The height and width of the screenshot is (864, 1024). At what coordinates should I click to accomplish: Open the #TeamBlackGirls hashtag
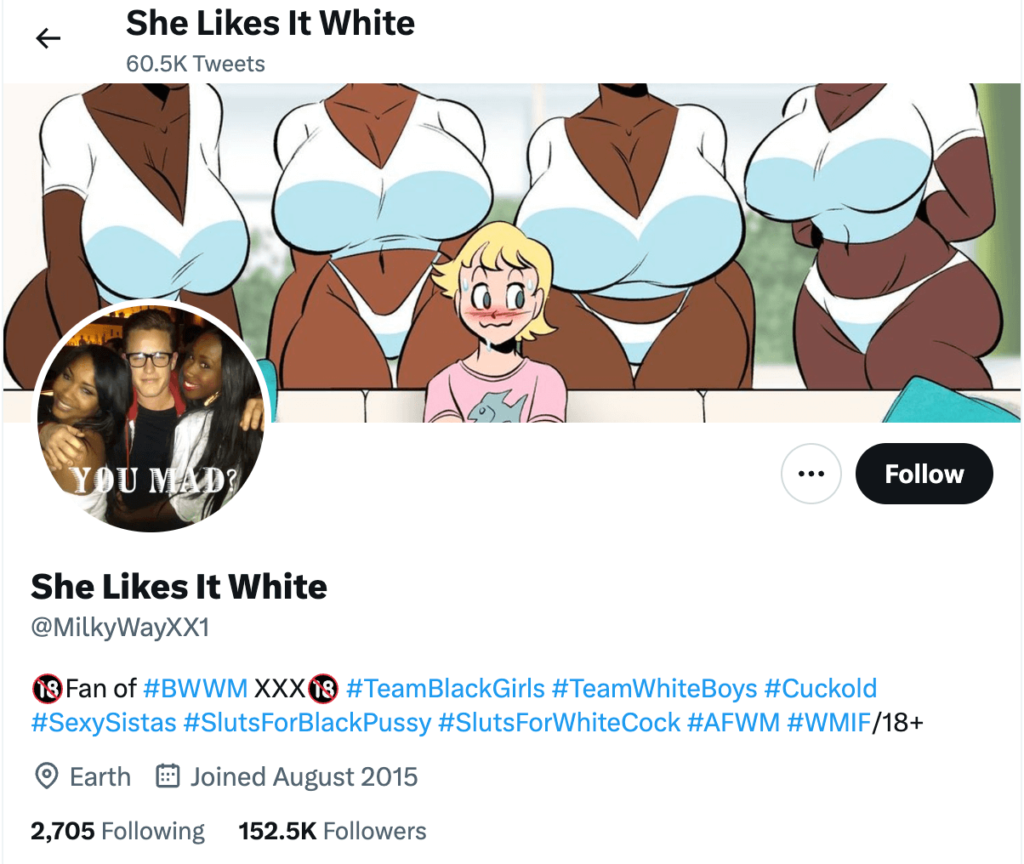445,688
